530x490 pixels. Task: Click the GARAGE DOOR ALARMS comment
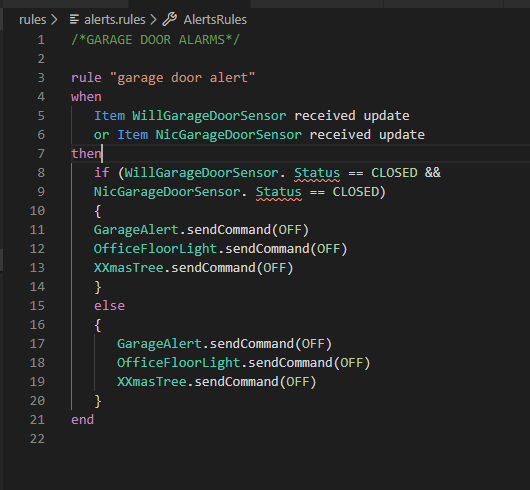point(155,40)
